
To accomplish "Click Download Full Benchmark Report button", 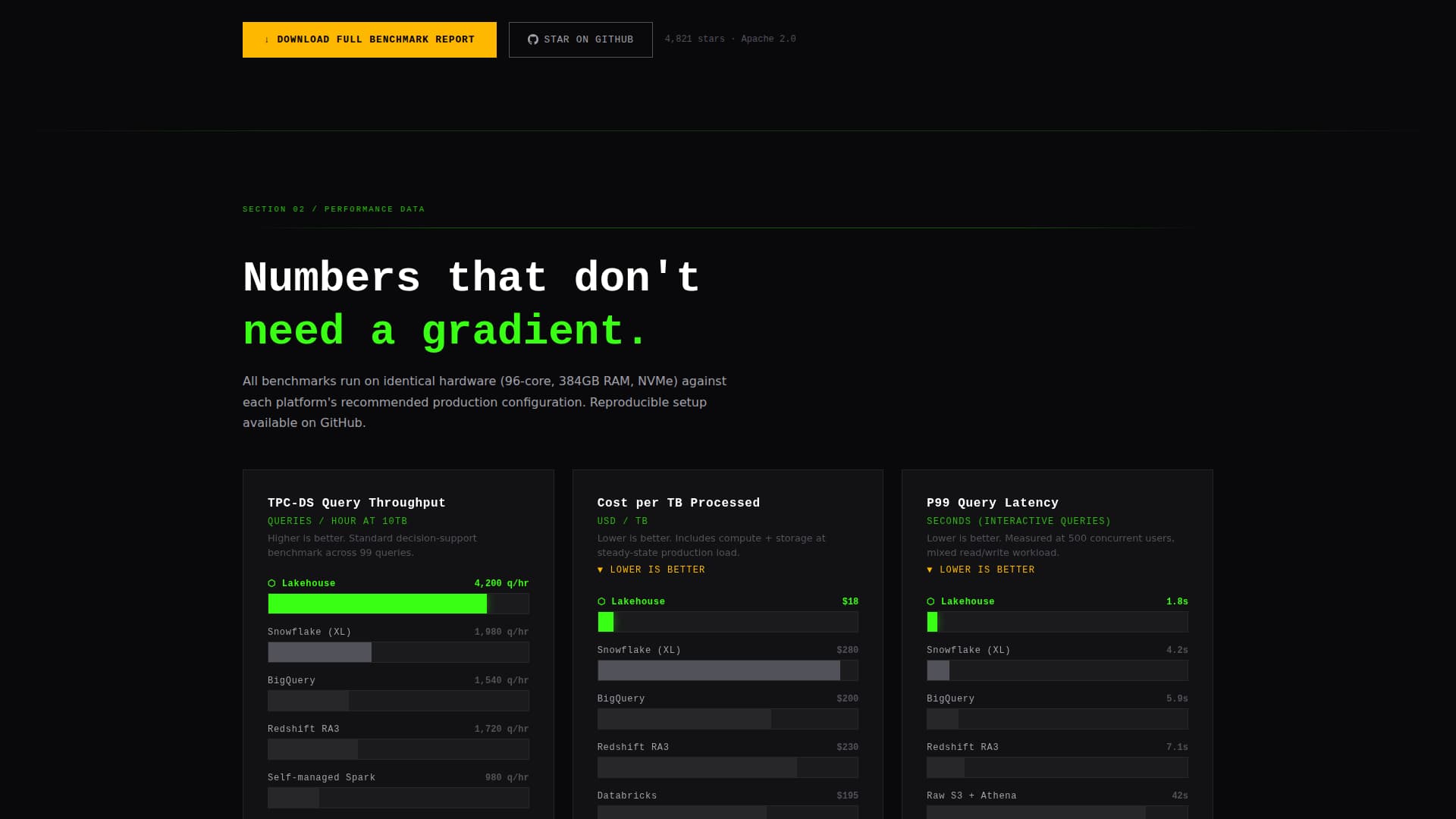I will coord(369,39).
